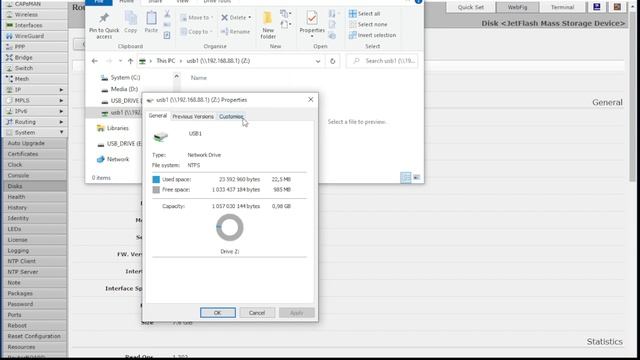Viewport: 640px width, 360px height.
Task: Expand MPLS submenu in RouterOS
Action: (34, 100)
